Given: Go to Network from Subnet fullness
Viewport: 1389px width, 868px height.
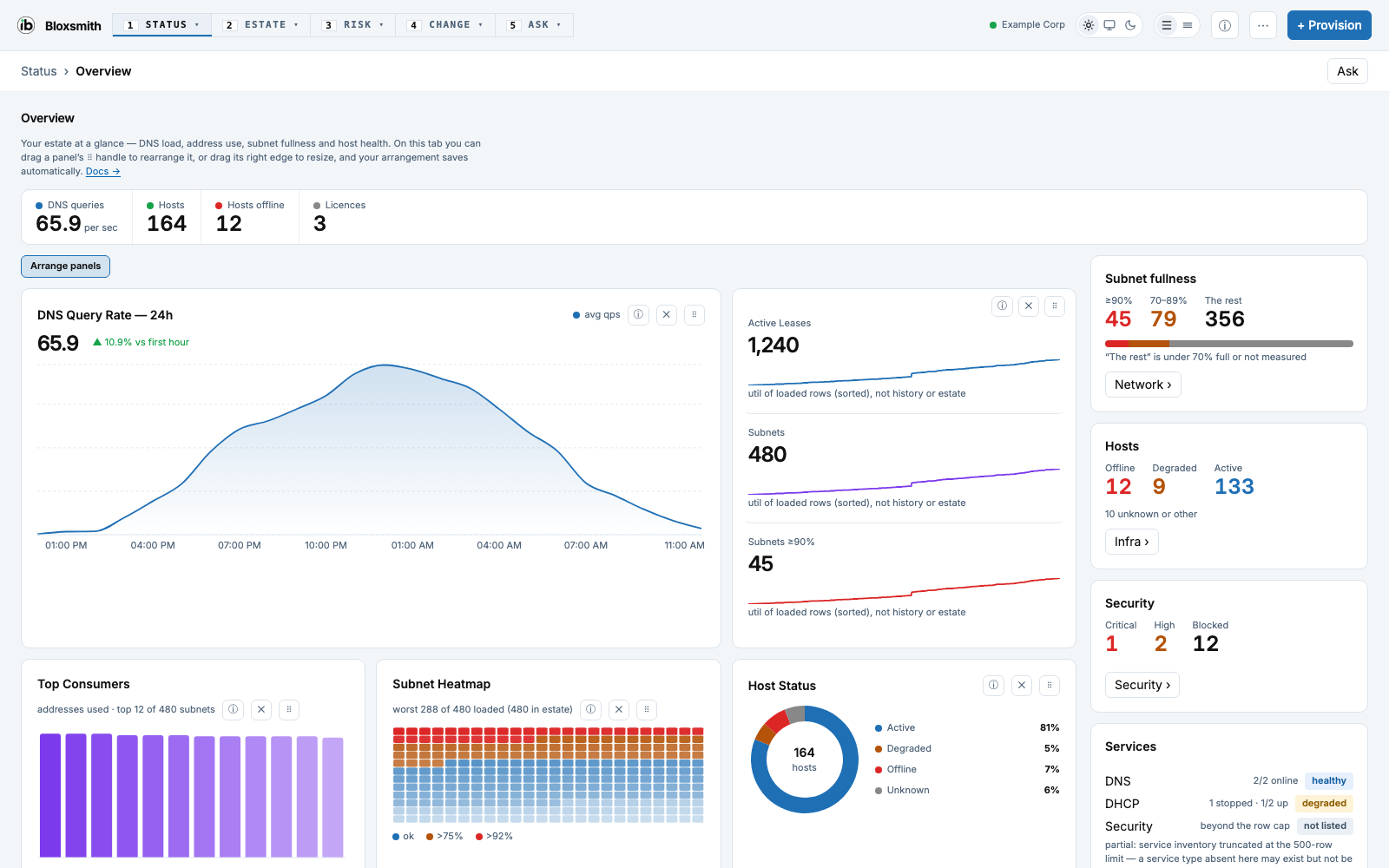Looking at the screenshot, I should pos(1142,385).
